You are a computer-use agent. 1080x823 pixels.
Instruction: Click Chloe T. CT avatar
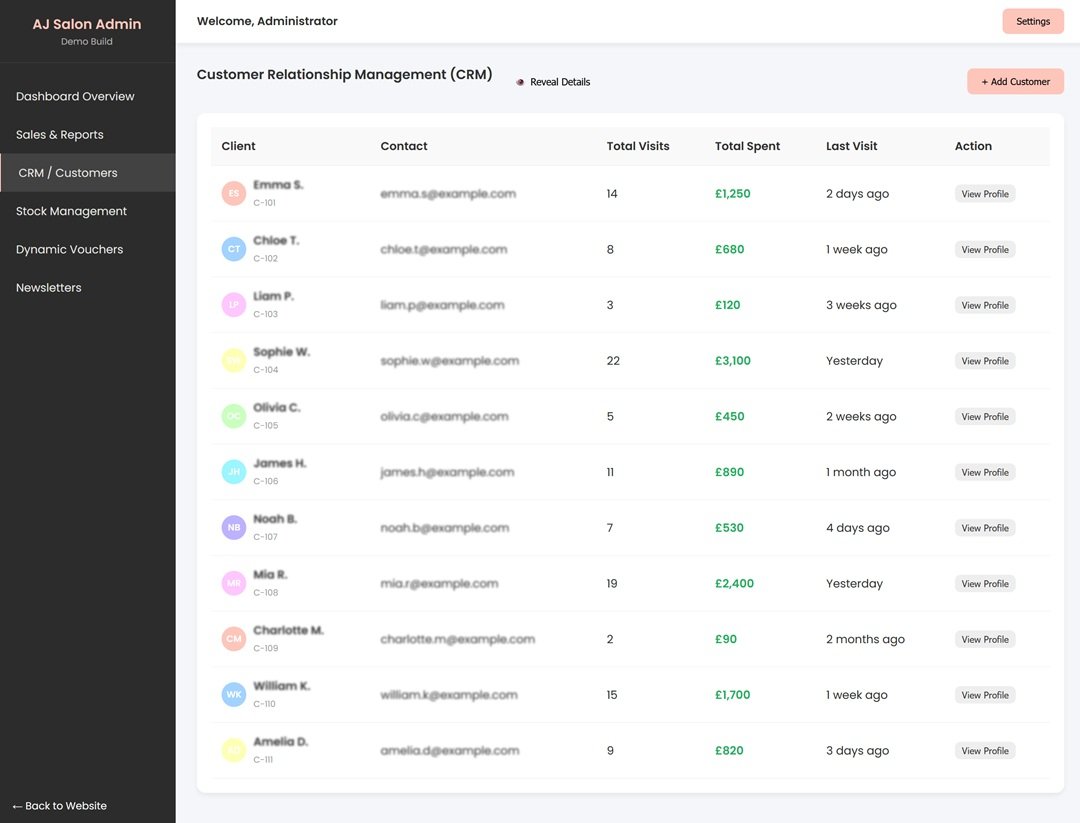pyautogui.click(x=233, y=249)
